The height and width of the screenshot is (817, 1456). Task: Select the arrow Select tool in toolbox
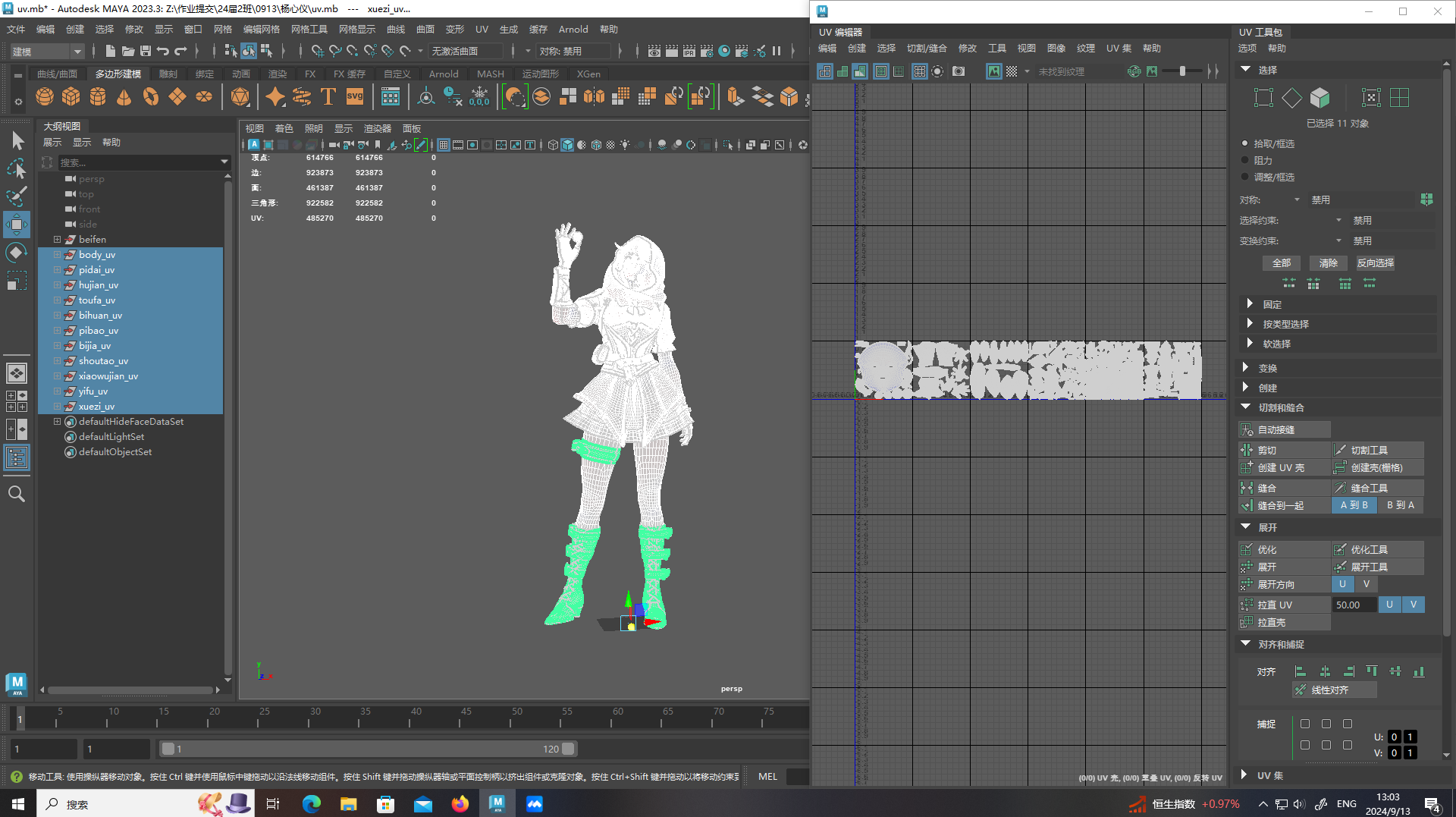[x=17, y=140]
